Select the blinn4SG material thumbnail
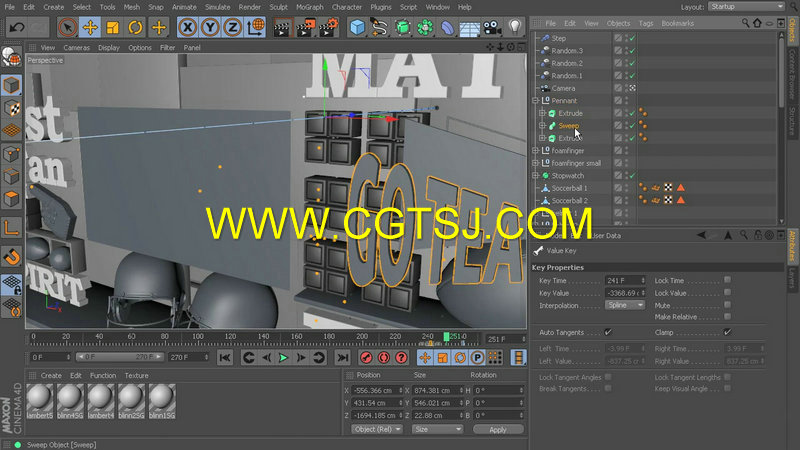This screenshot has height=450, width=800. pyautogui.click(x=70, y=402)
